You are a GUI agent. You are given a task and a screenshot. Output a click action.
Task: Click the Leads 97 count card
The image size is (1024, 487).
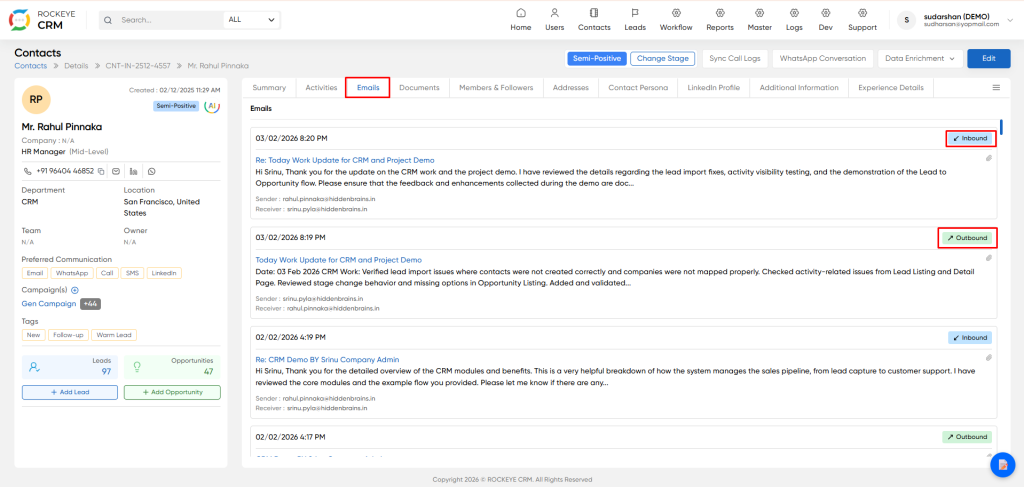coord(70,368)
